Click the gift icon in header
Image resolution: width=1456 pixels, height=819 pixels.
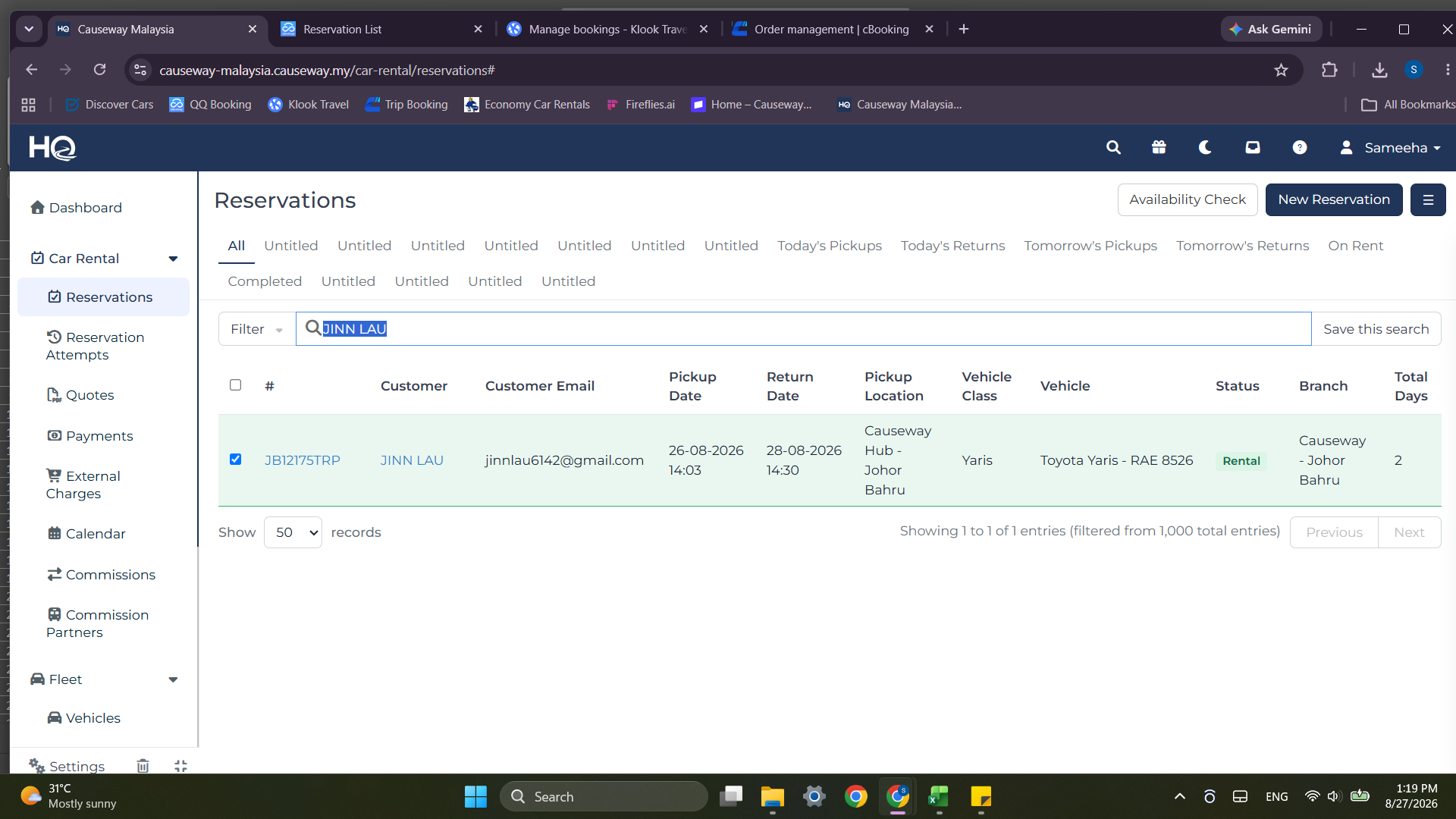coord(1159,148)
